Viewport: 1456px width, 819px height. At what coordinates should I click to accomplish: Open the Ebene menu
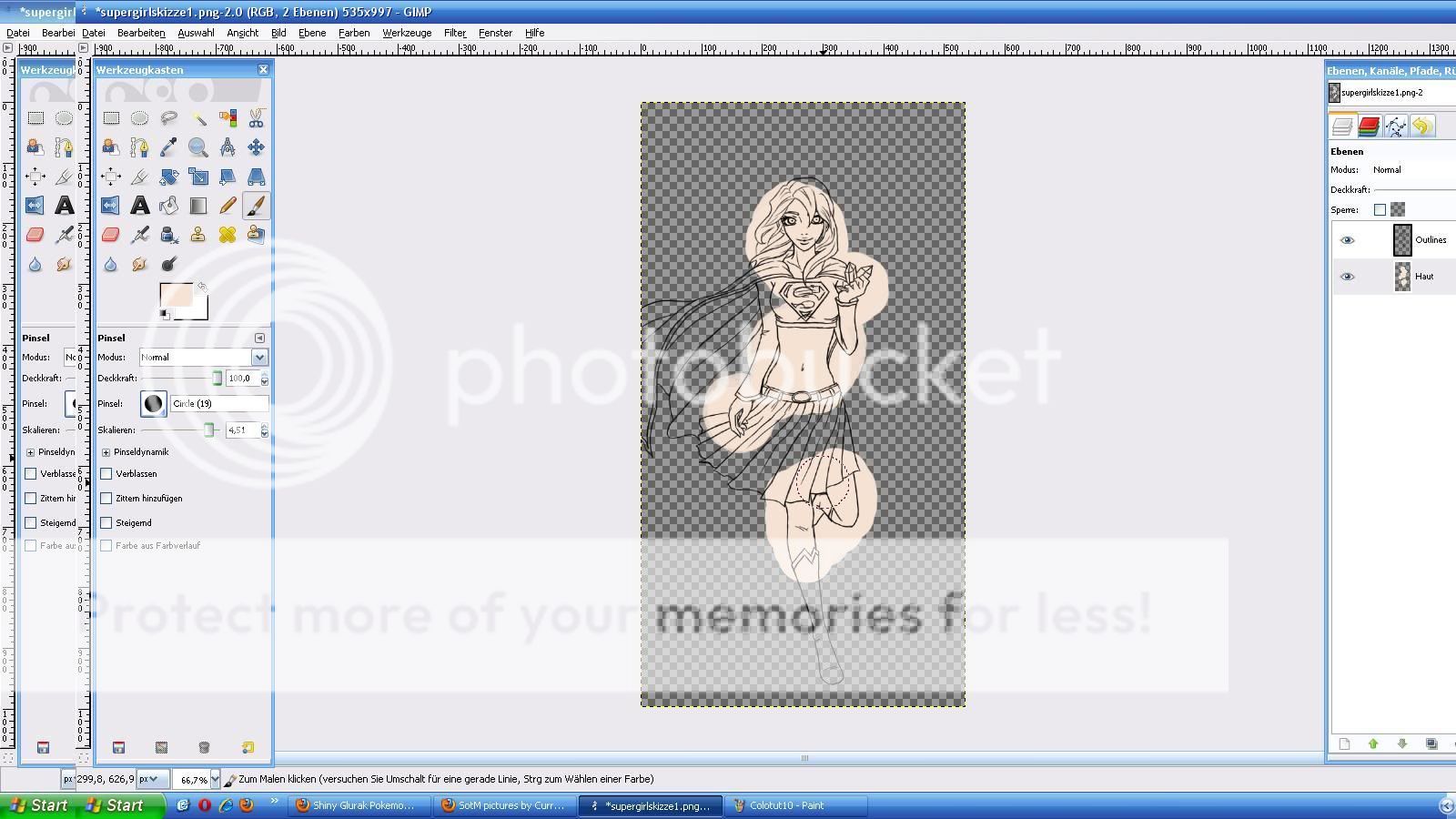point(312,33)
